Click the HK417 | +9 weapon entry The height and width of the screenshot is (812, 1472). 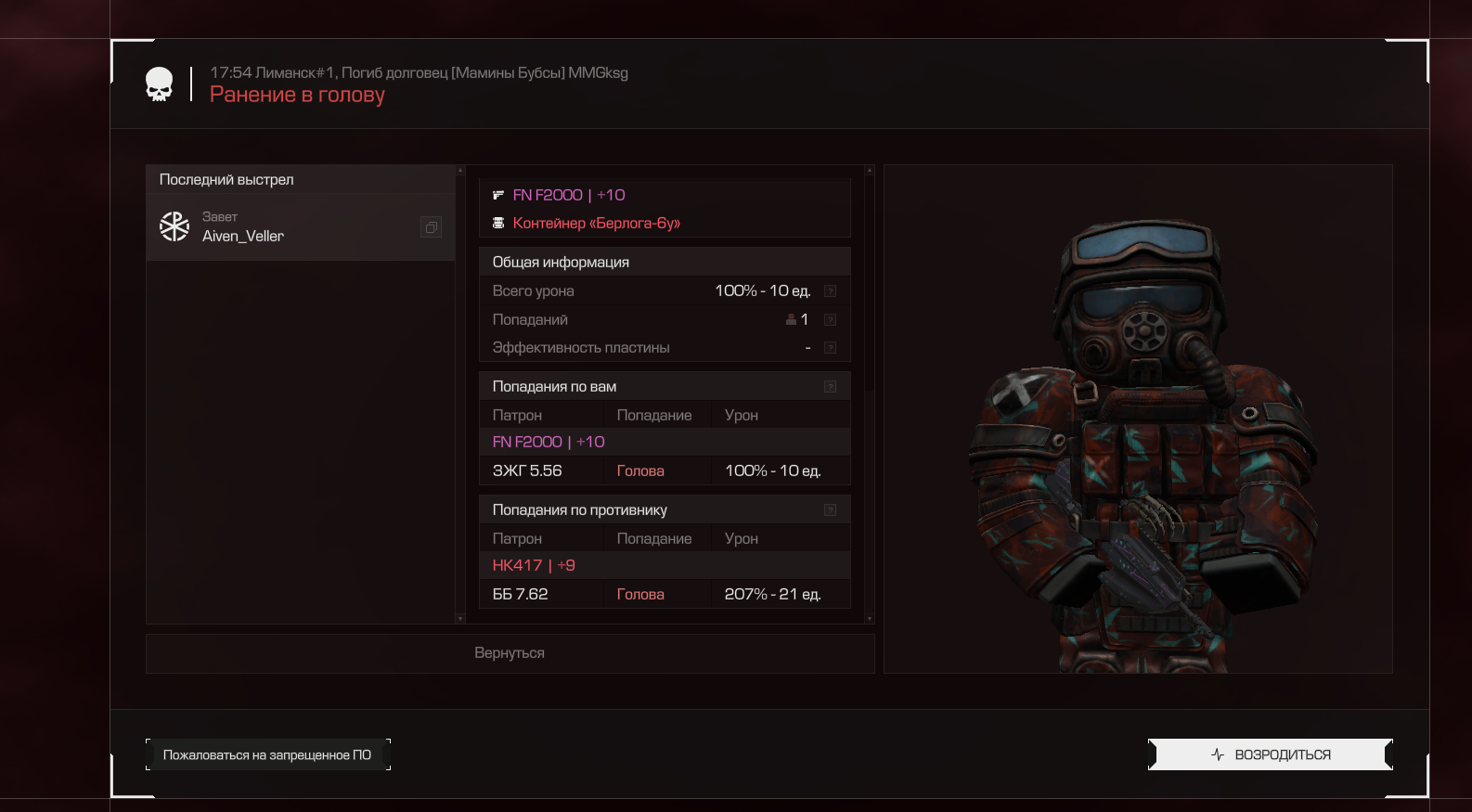pyautogui.click(x=534, y=565)
